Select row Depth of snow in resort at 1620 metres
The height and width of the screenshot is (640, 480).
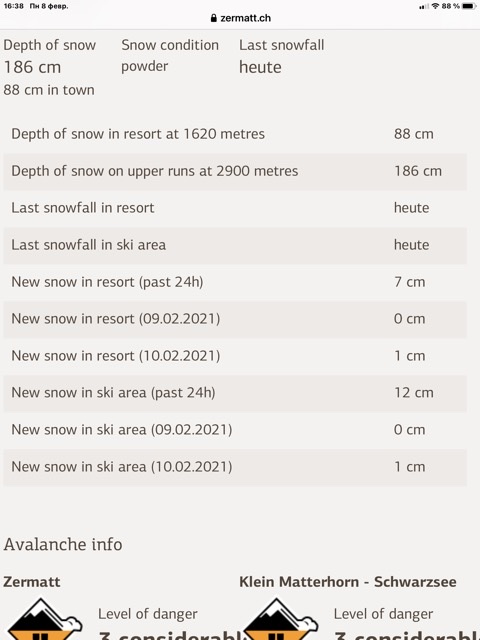point(235,134)
